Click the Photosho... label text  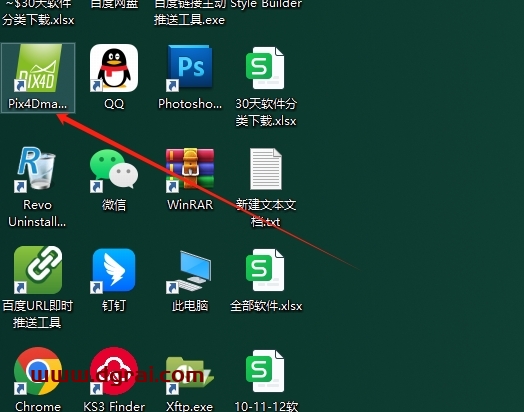[x=190, y=104]
